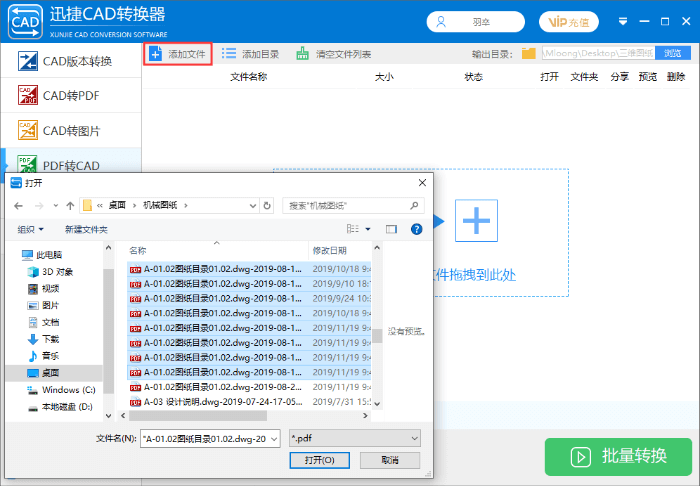
Task: Click the large plus drop-zone icon
Action: click(476, 220)
